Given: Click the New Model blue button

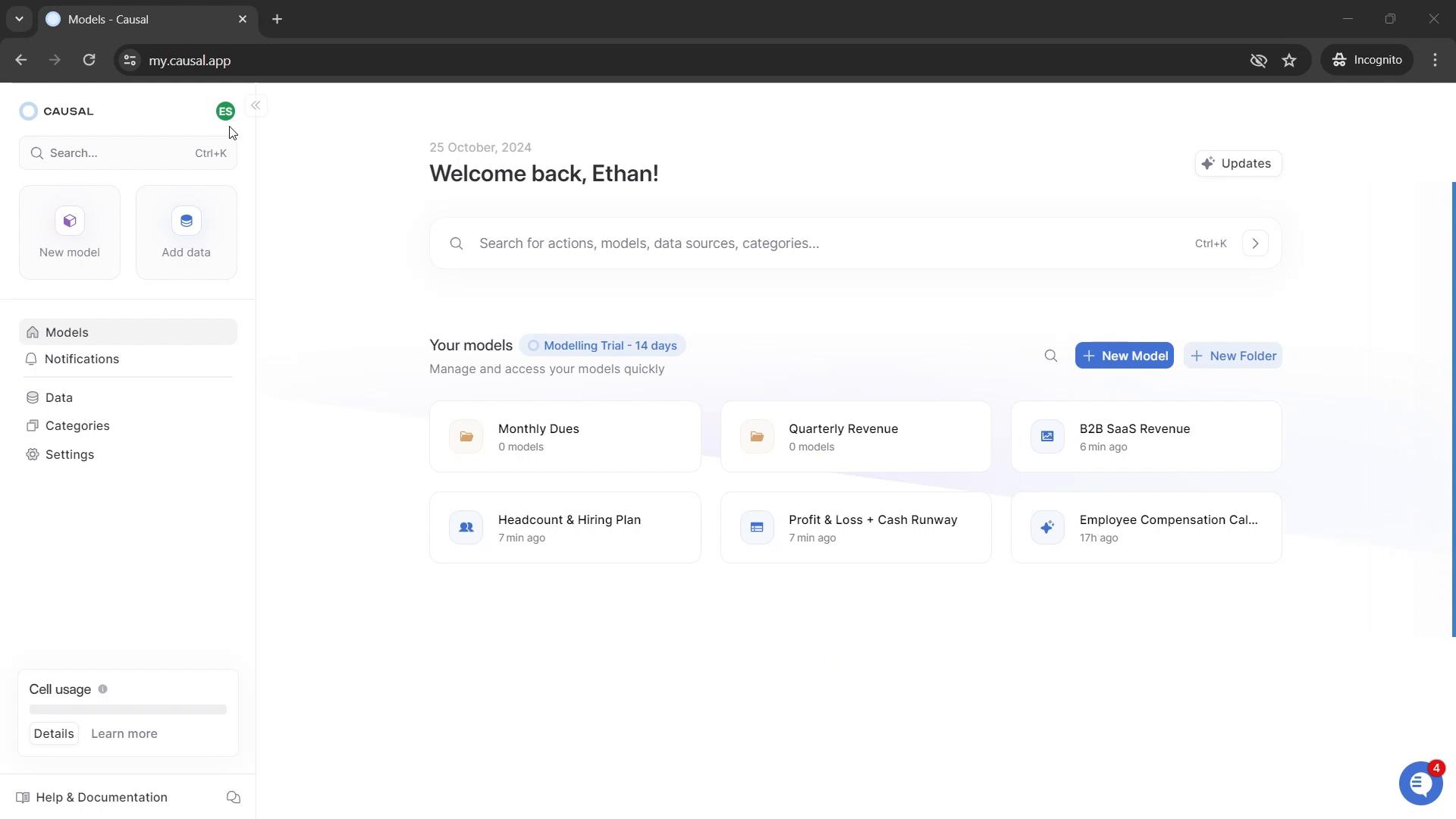Looking at the screenshot, I should tap(1126, 356).
